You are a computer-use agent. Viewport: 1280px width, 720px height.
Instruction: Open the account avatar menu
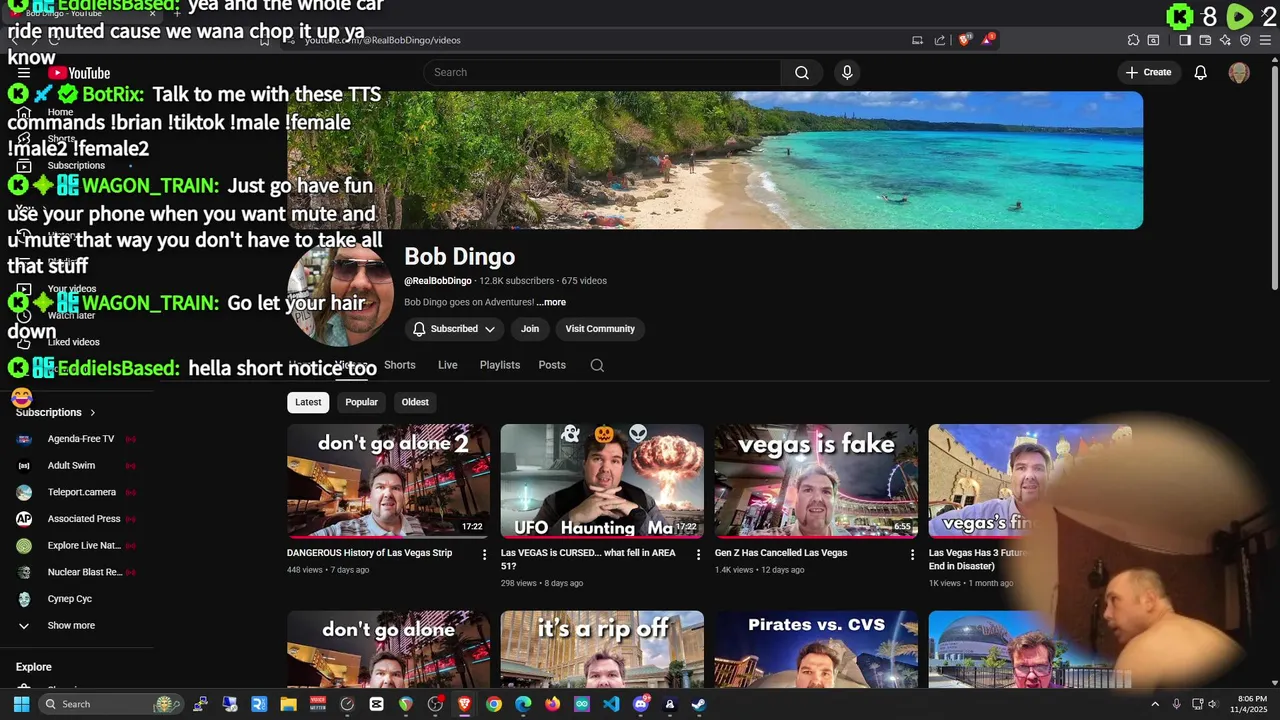click(1239, 72)
